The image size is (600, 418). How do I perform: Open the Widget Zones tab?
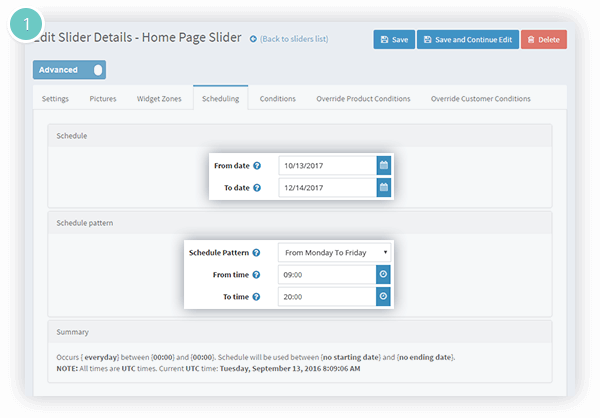click(159, 99)
